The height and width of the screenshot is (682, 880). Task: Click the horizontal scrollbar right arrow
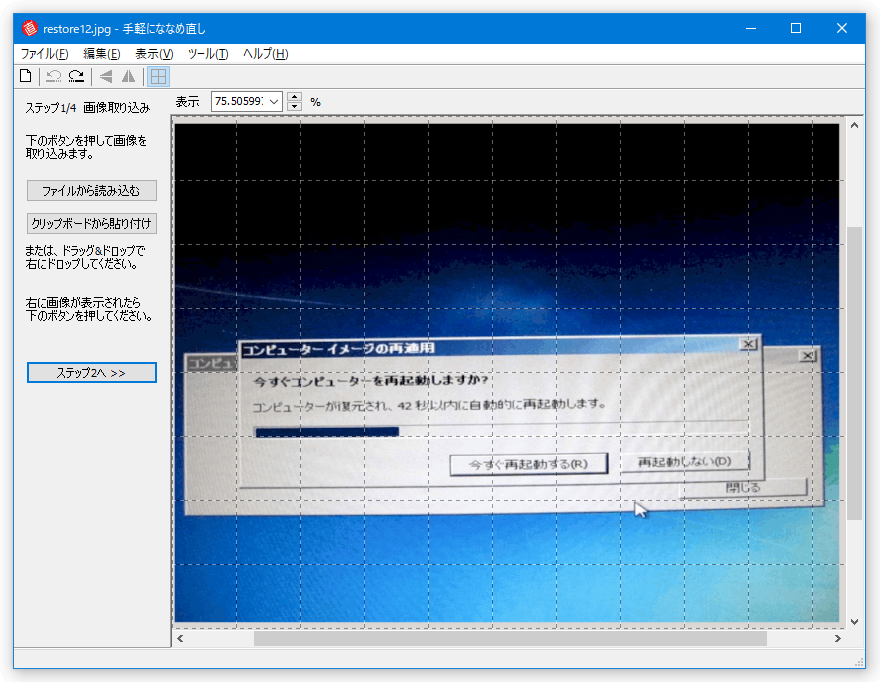pyautogui.click(x=837, y=638)
